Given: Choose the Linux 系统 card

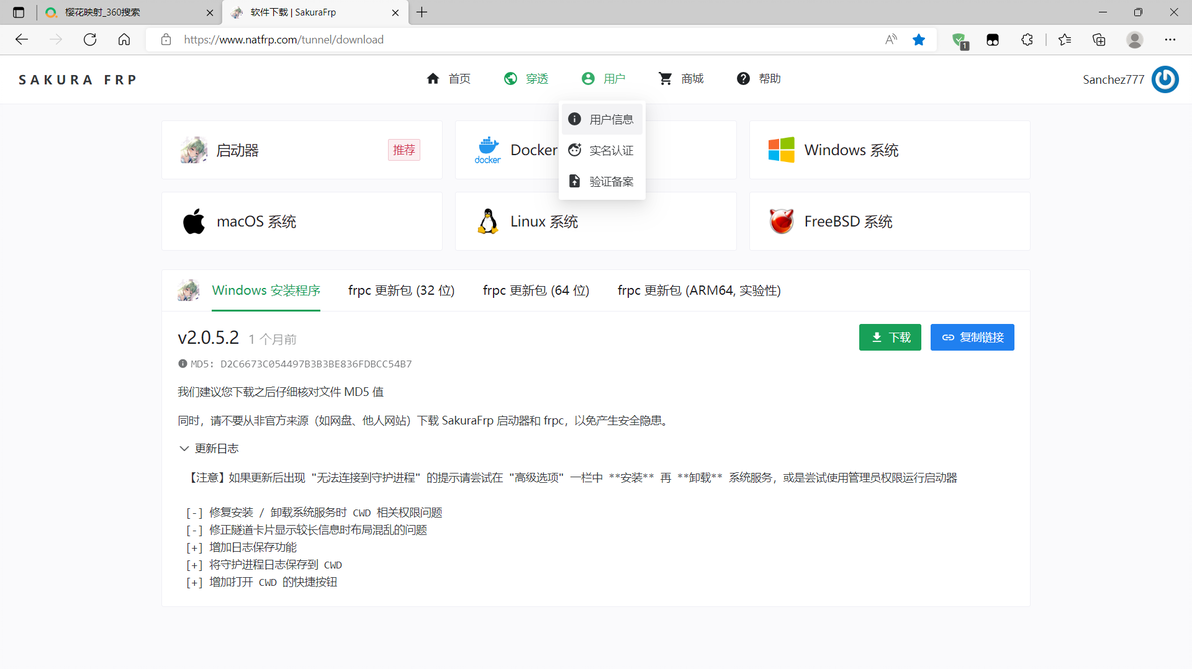Looking at the screenshot, I should pyautogui.click(x=595, y=221).
